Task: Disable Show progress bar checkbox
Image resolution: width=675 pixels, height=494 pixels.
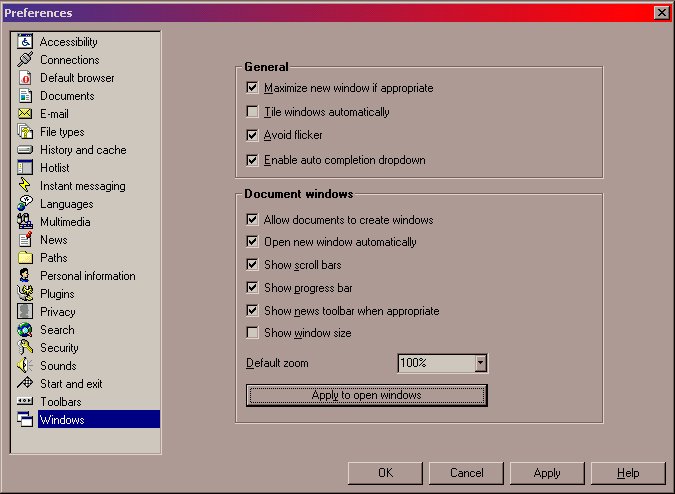Action: click(252, 288)
